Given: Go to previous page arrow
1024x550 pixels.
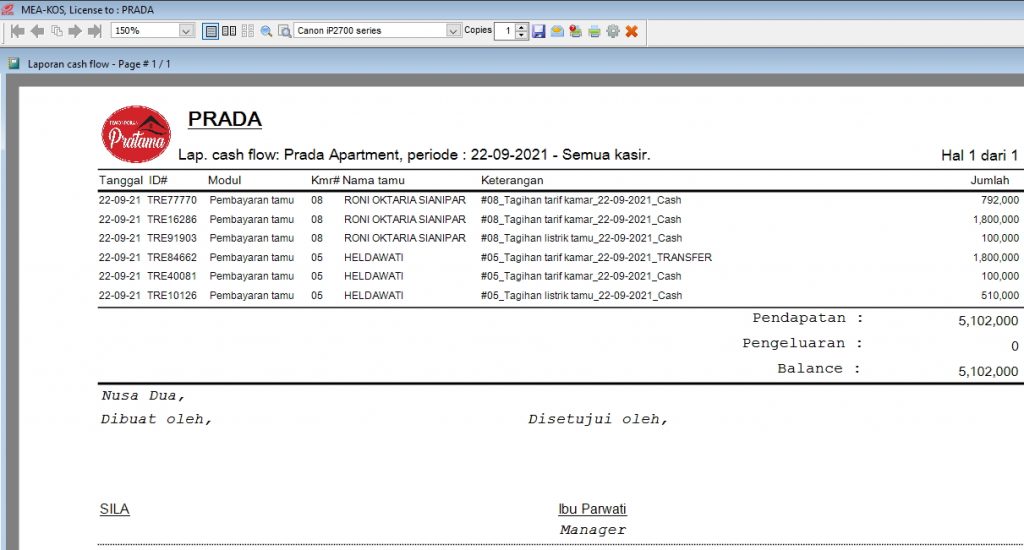Looking at the screenshot, I should 37,31.
